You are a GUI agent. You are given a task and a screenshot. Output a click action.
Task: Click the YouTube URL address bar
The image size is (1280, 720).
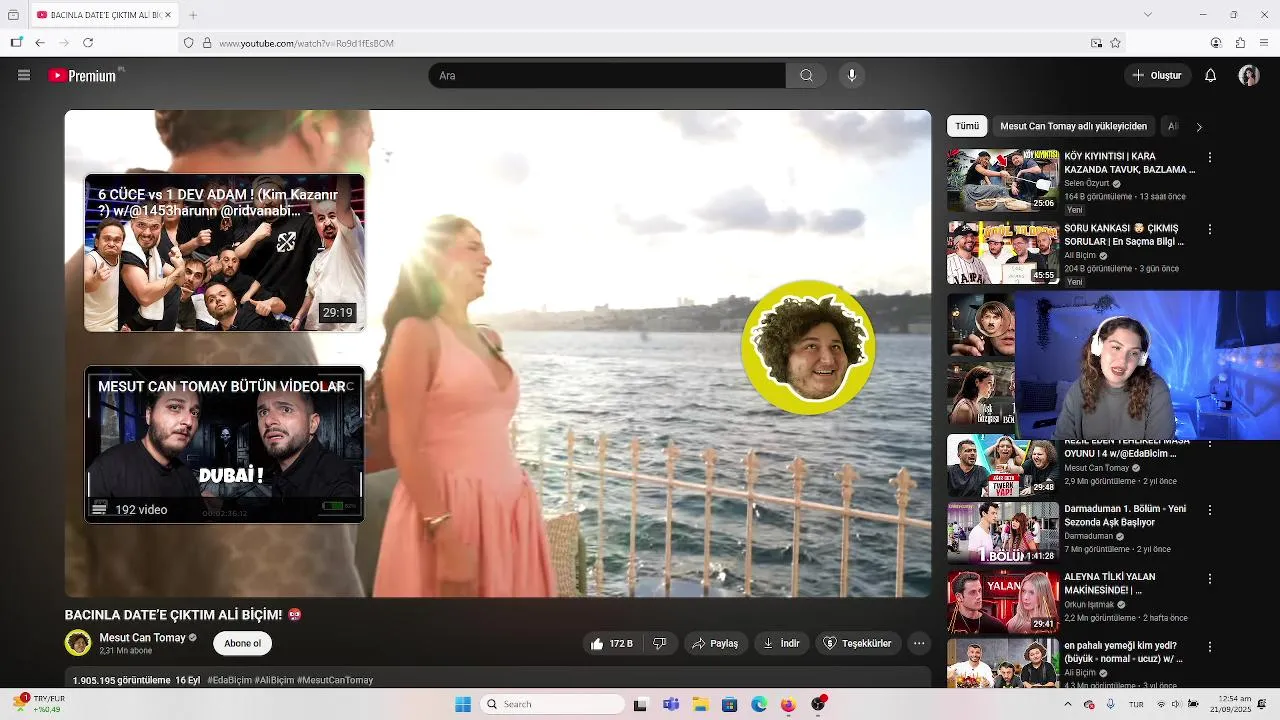(650, 43)
